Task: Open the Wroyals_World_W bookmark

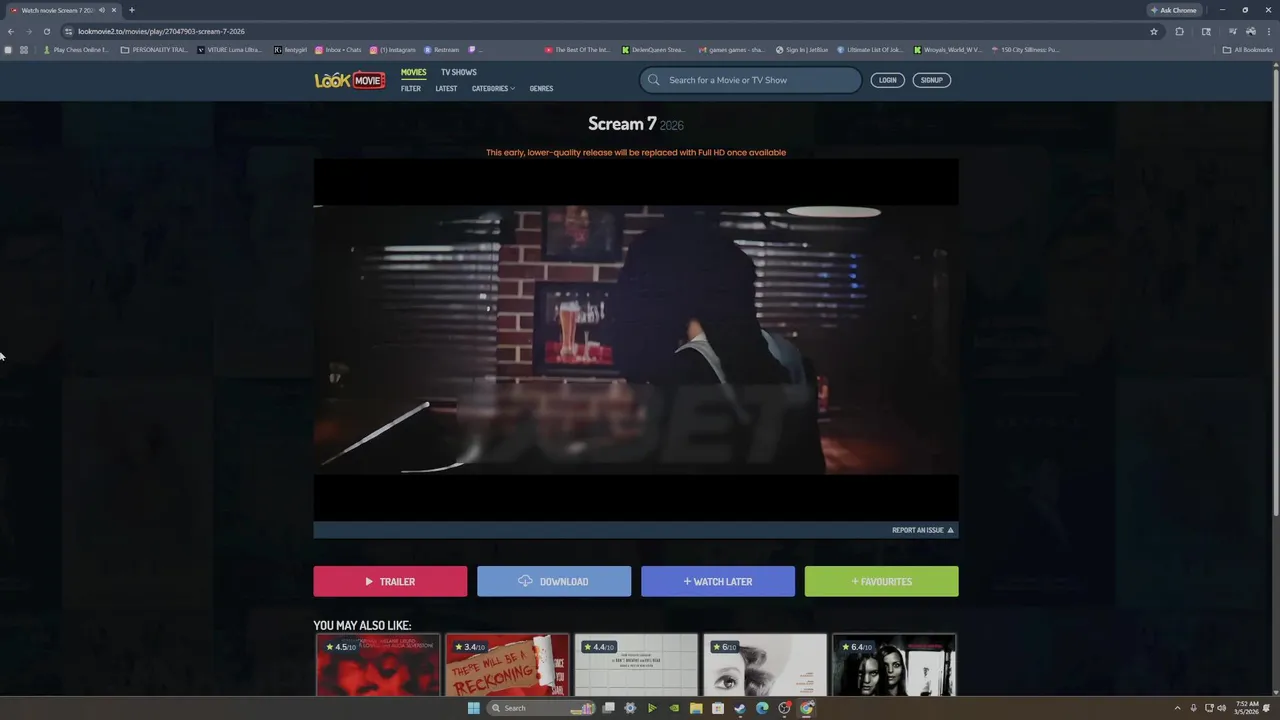Action: pos(948,49)
